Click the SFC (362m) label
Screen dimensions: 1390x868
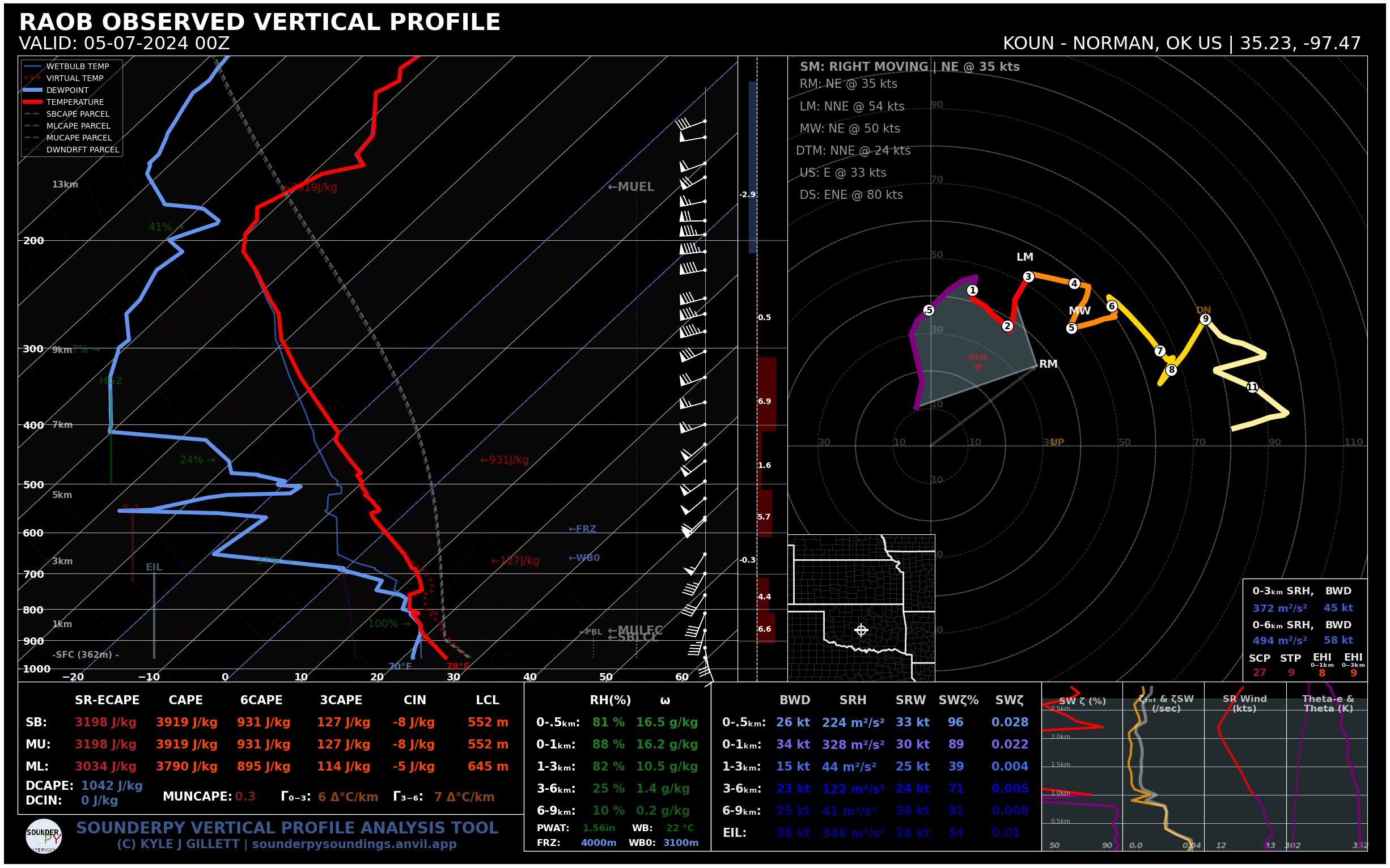[86, 654]
